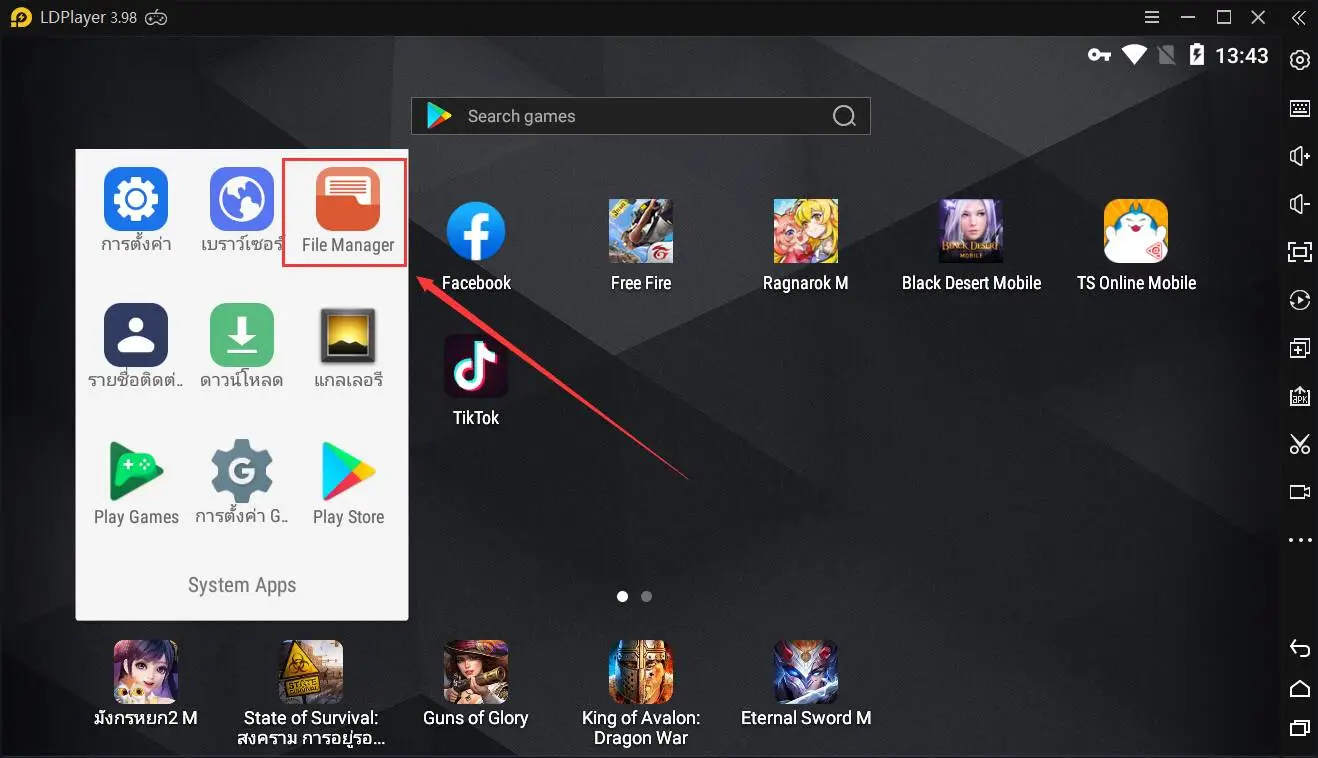Select first home screen page dot
This screenshot has width=1318, height=758.
pyautogui.click(x=622, y=596)
